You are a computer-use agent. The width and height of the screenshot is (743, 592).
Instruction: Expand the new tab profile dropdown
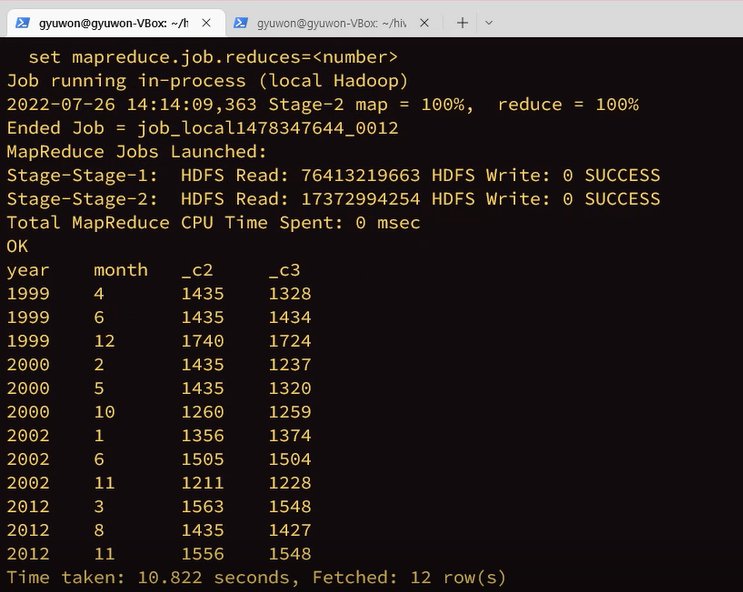coord(489,23)
